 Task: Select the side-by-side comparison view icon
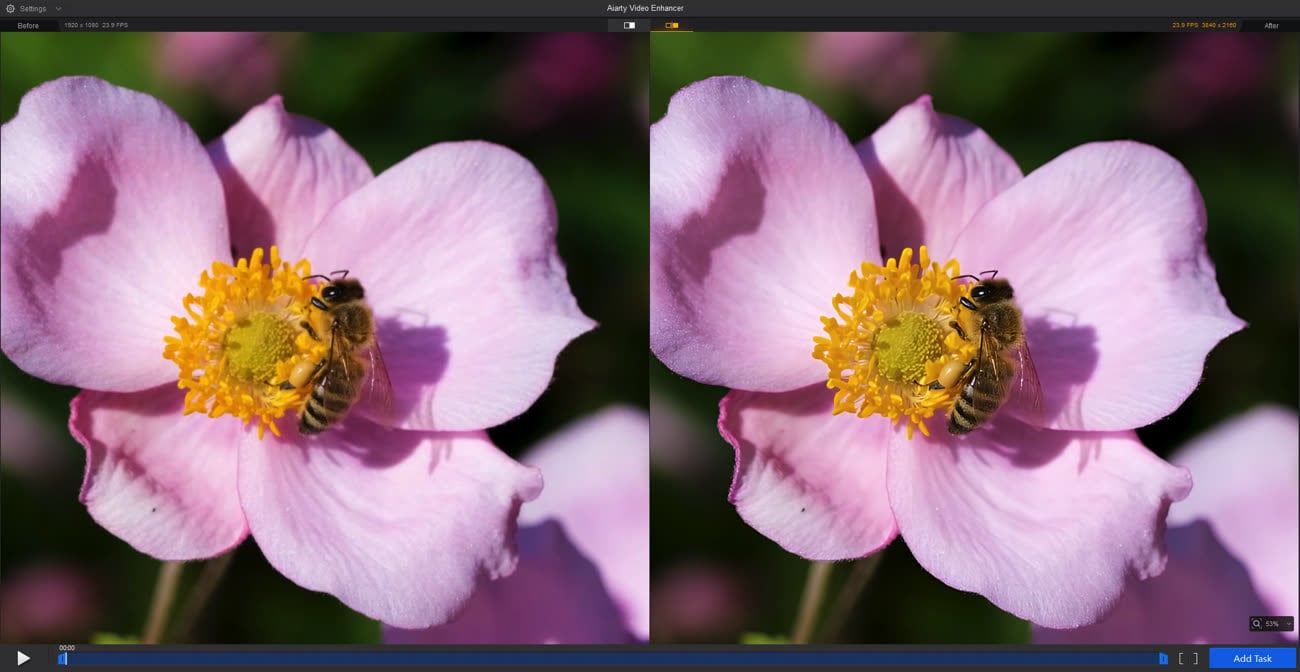point(671,25)
